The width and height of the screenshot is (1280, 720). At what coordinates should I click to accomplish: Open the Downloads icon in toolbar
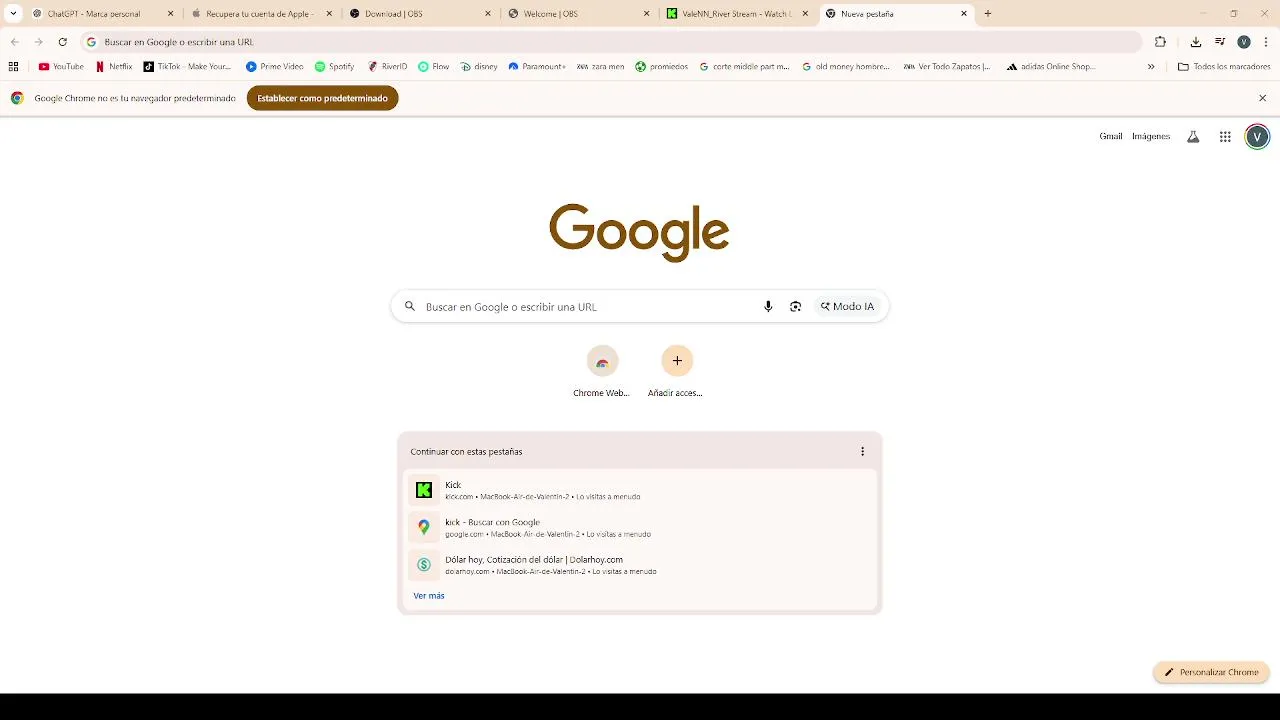click(x=1196, y=42)
